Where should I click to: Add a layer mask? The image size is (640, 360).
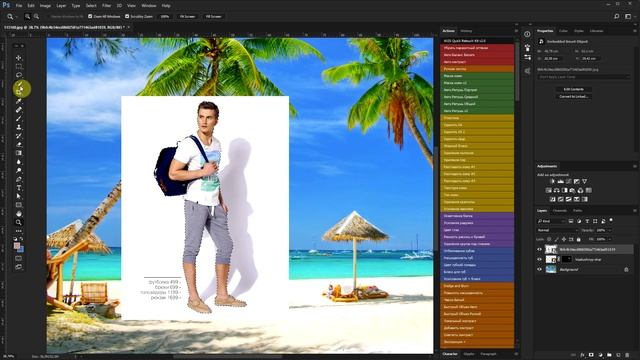(x=591, y=356)
